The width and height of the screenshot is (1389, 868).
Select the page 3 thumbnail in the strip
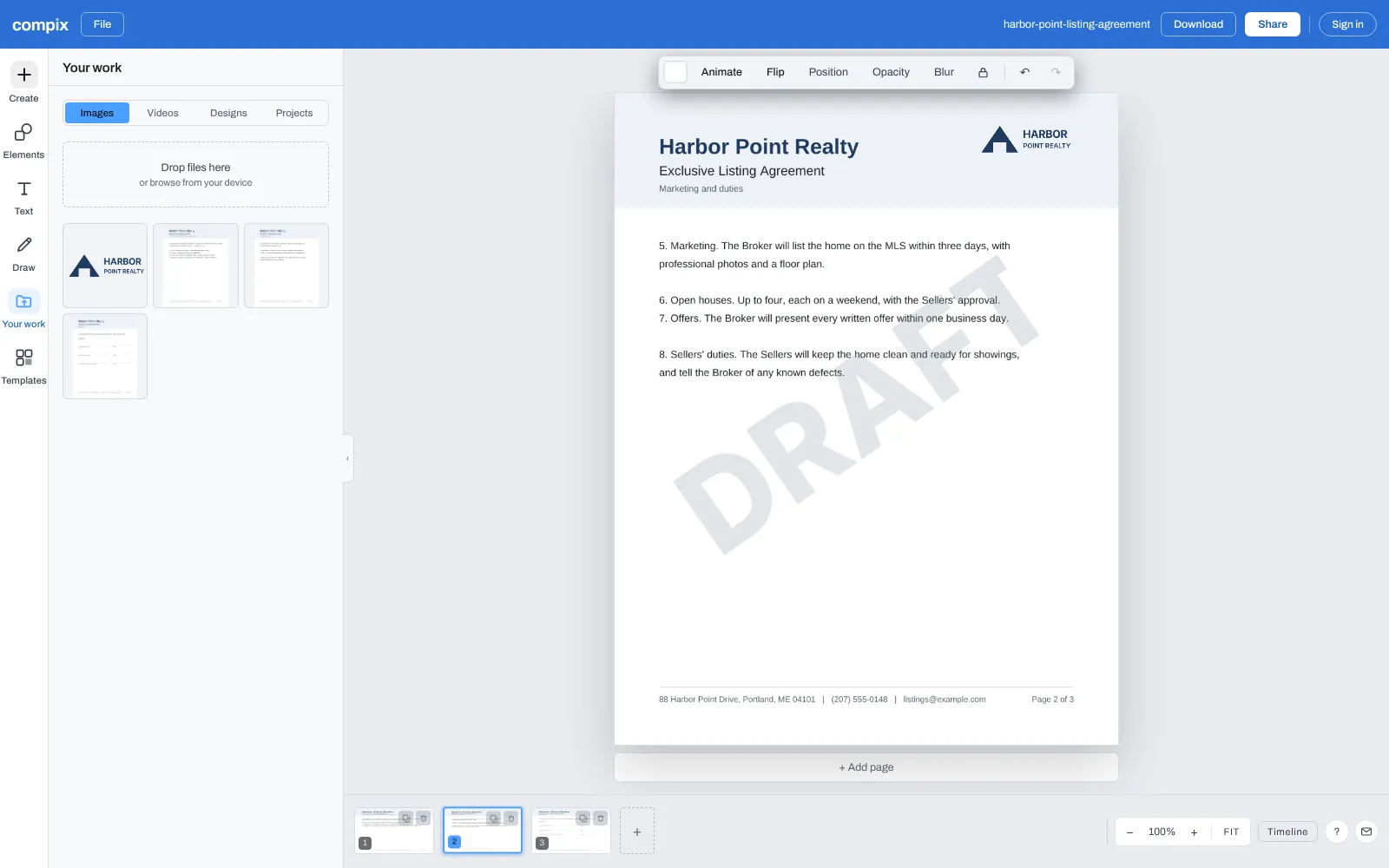571,831
